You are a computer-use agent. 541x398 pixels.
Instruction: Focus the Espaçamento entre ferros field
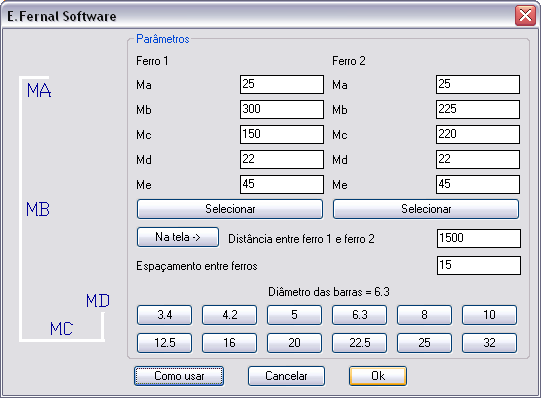pos(479,266)
